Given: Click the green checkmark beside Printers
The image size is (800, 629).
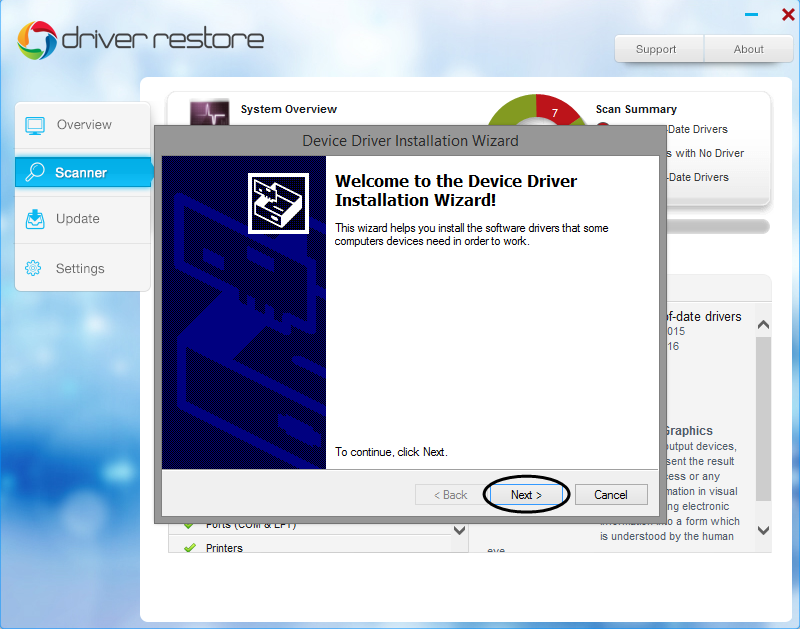Looking at the screenshot, I should [x=190, y=548].
